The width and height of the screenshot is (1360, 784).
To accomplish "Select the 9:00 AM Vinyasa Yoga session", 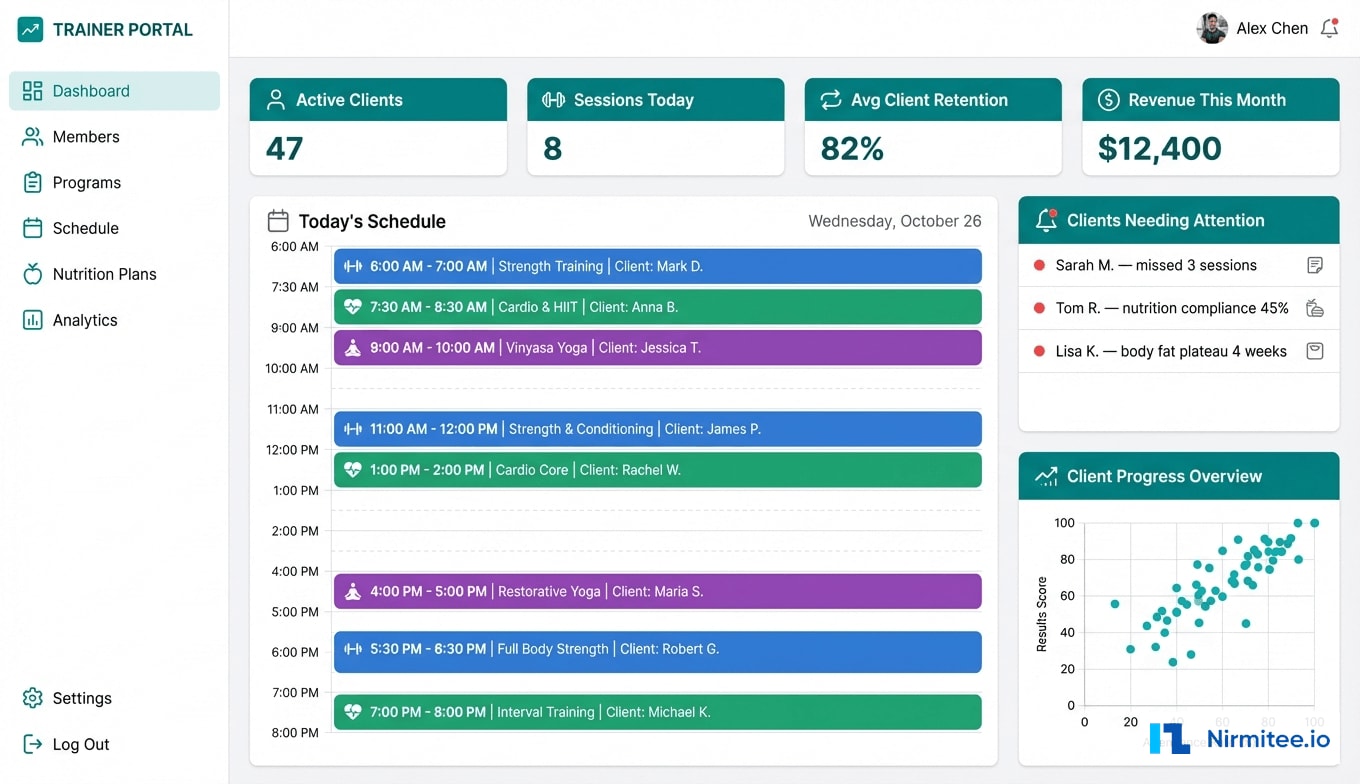I will [x=657, y=347].
